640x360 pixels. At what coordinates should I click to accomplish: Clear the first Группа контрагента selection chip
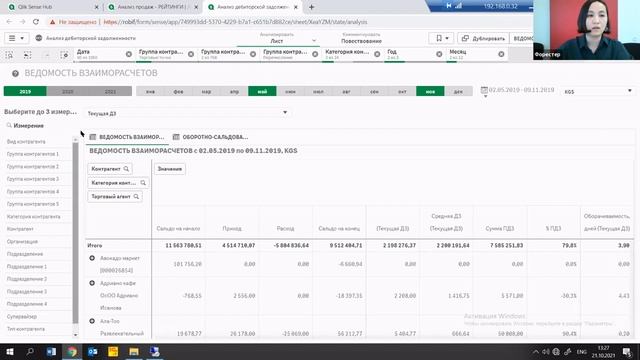(x=191, y=54)
